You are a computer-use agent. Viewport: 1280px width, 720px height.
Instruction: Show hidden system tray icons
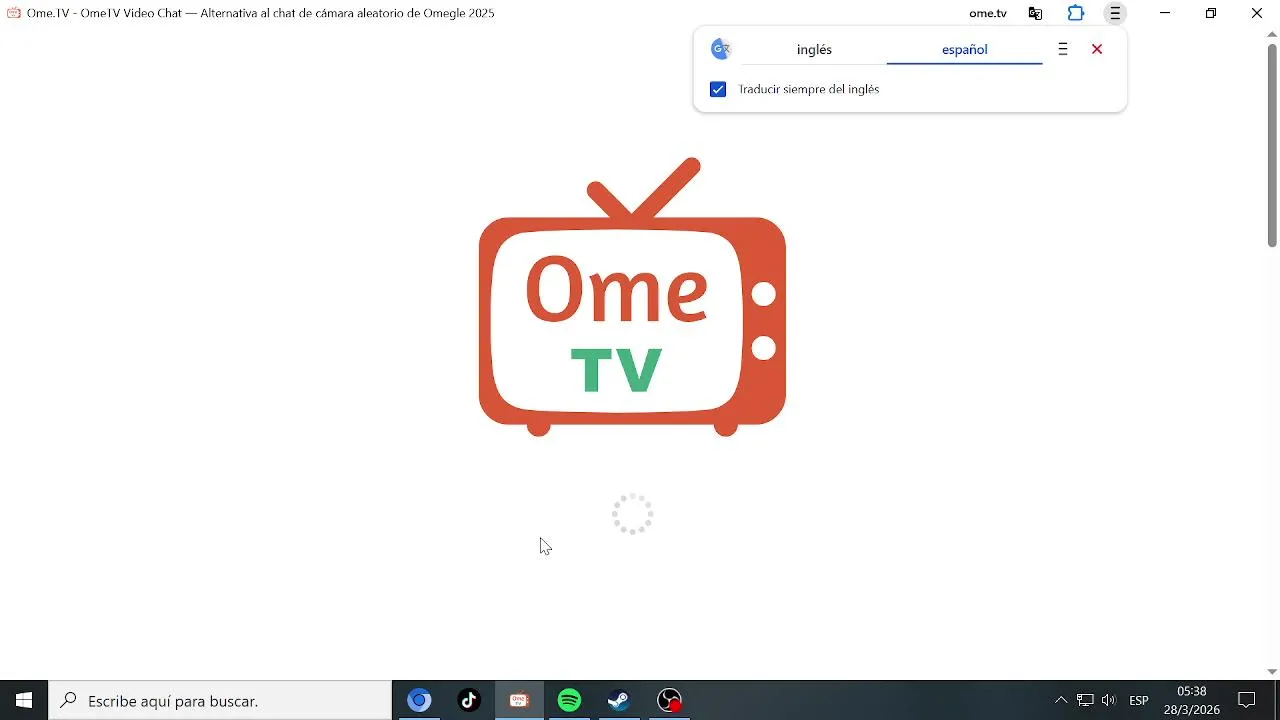[x=1061, y=701]
